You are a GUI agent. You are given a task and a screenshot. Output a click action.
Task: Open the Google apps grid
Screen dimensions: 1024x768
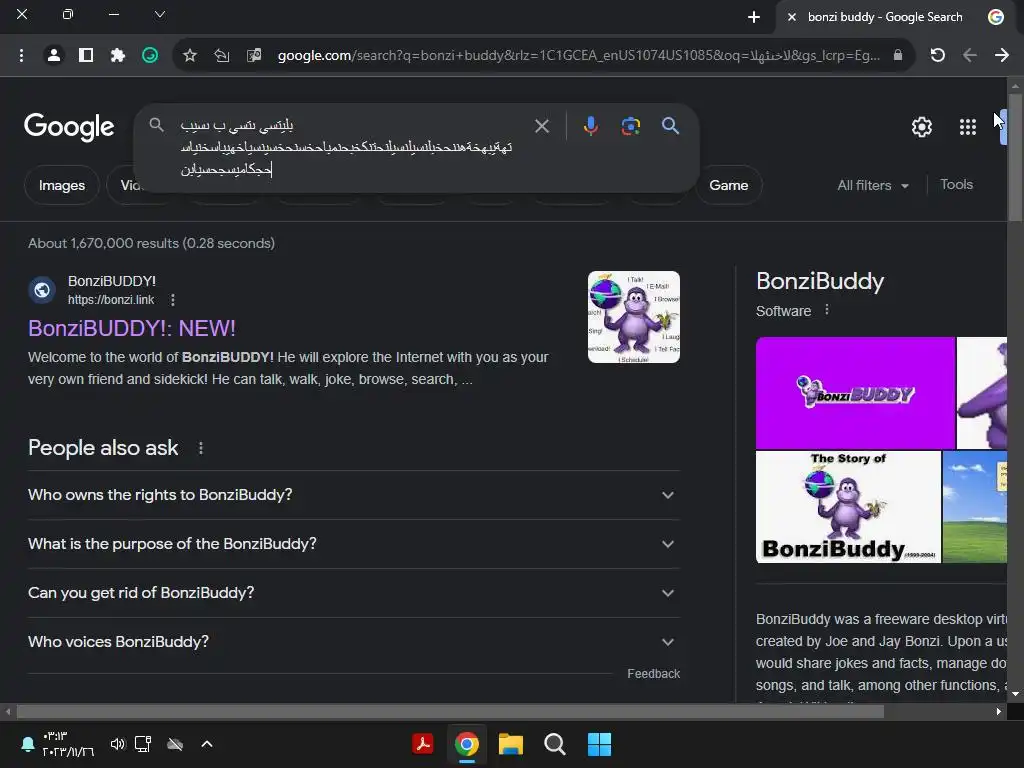pyautogui.click(x=967, y=127)
